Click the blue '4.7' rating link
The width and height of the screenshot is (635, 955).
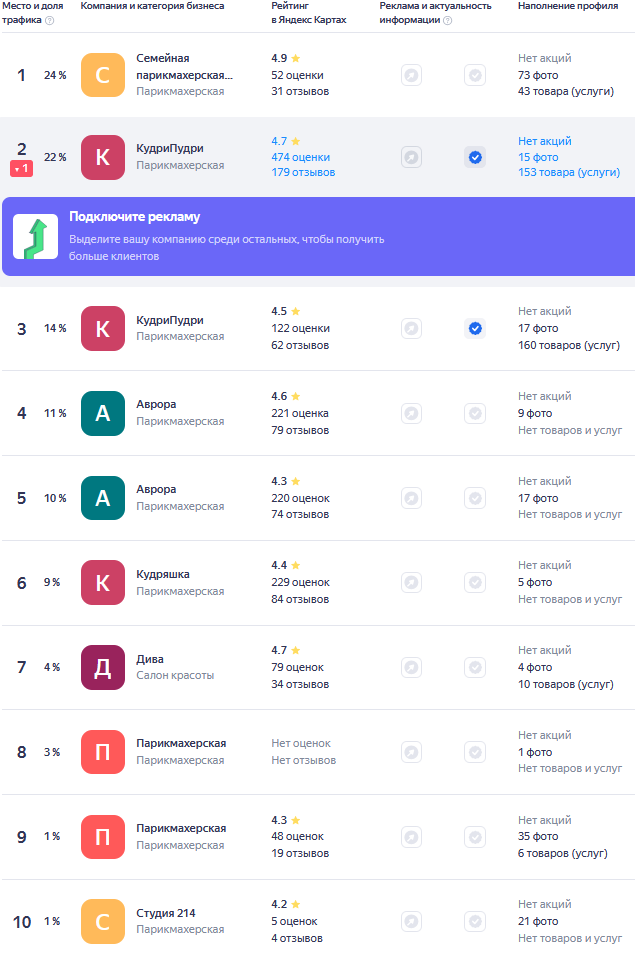tap(279, 141)
